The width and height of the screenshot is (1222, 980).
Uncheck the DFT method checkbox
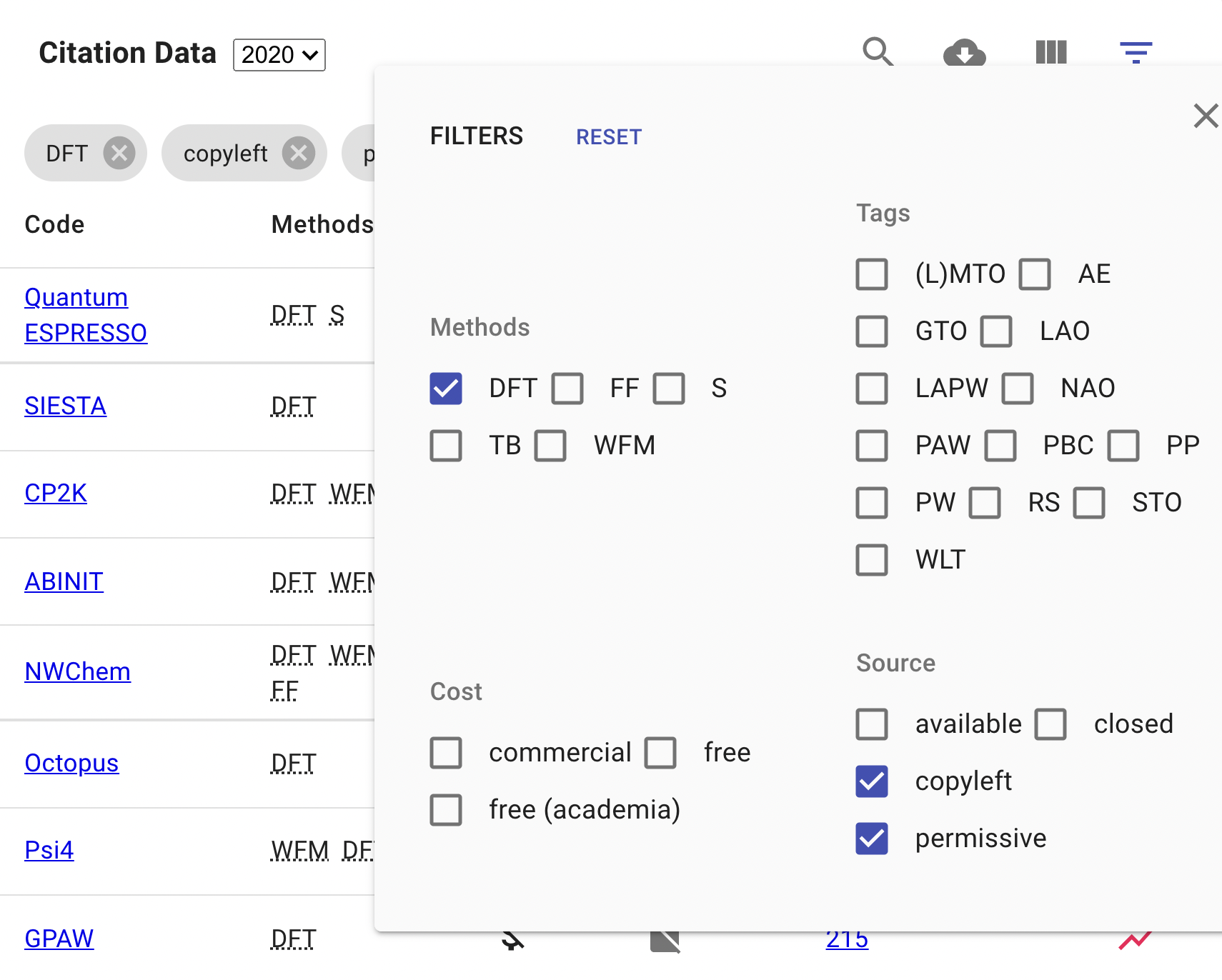446,389
